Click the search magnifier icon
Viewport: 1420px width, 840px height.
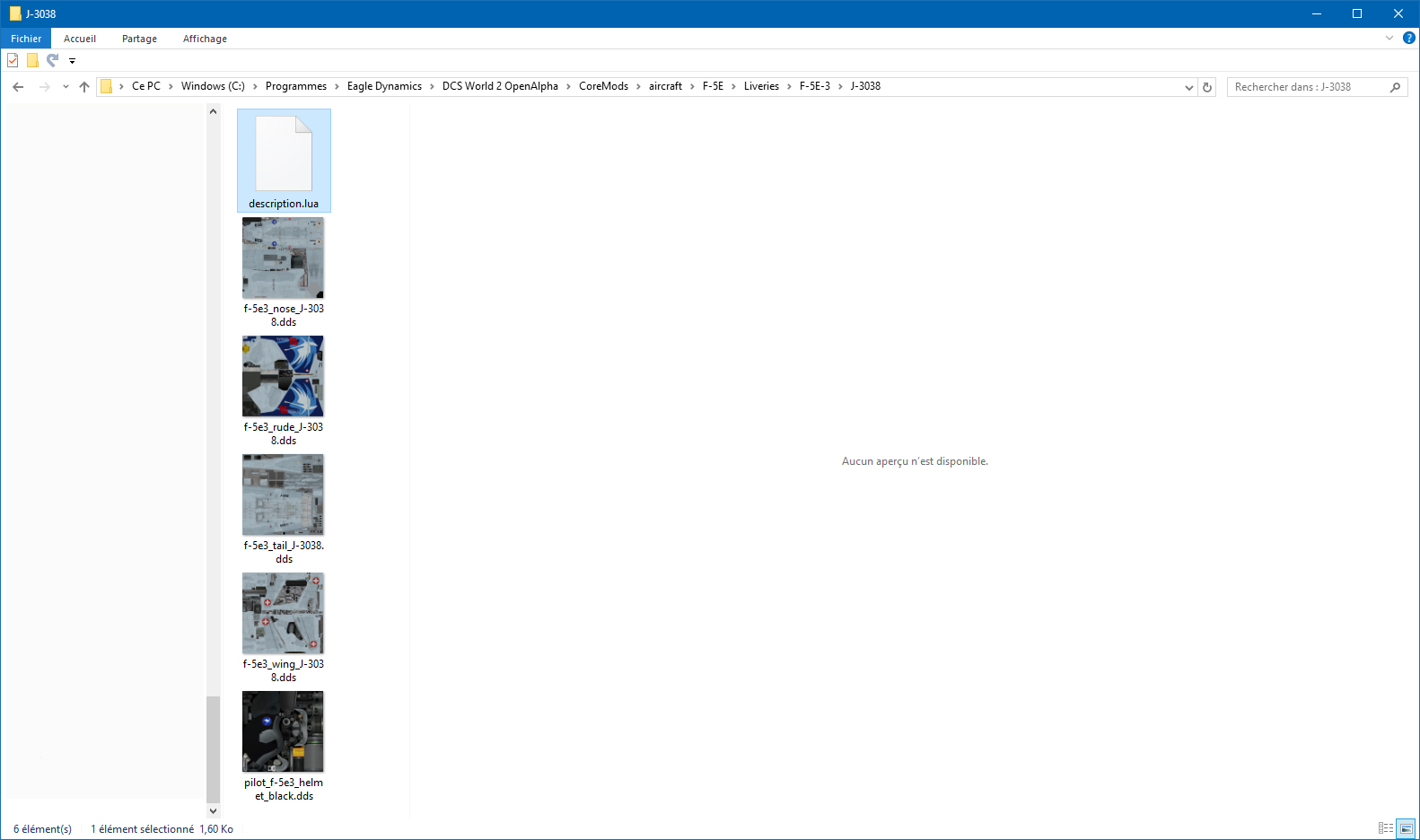point(1395,87)
